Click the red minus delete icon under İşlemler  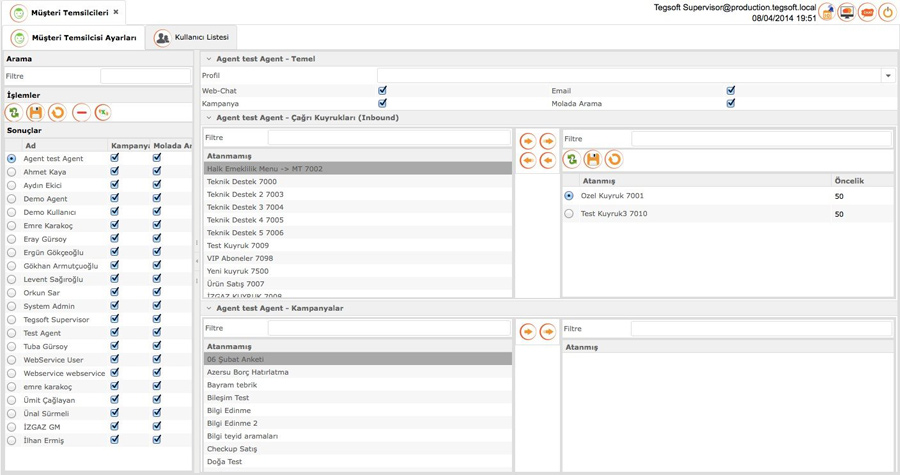(x=82, y=112)
